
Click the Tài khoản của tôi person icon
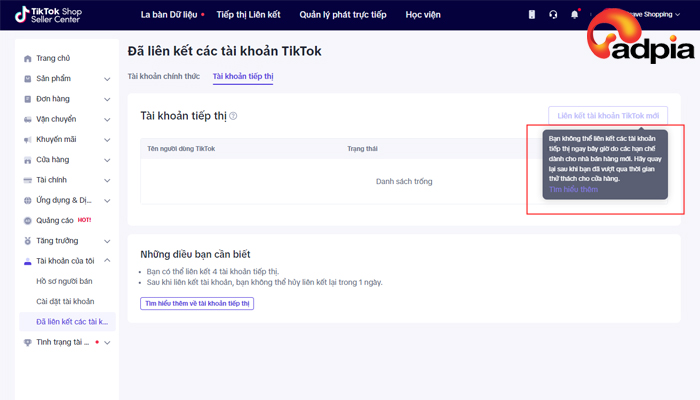click(28, 261)
